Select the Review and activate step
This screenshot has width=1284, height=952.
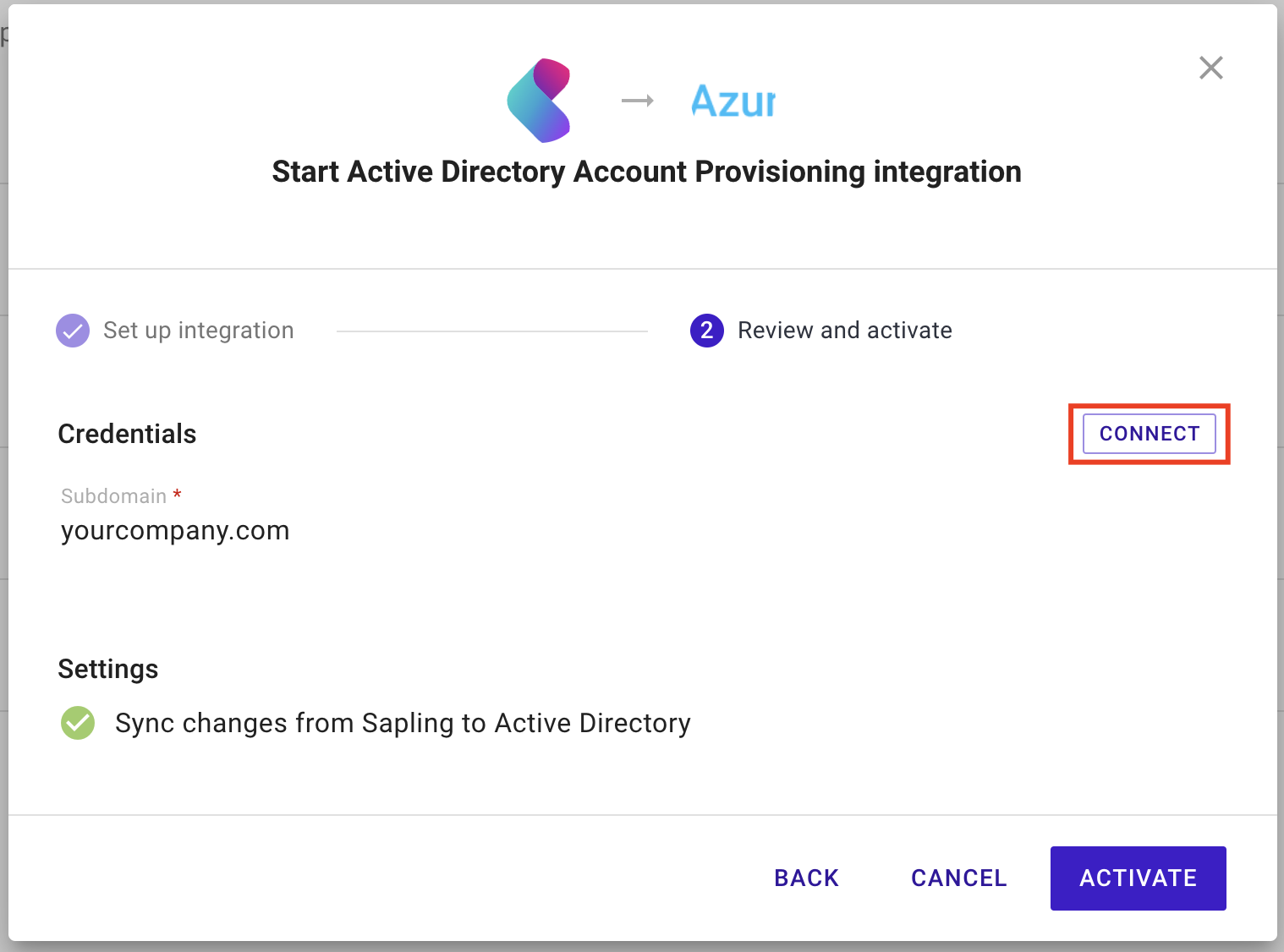click(844, 331)
